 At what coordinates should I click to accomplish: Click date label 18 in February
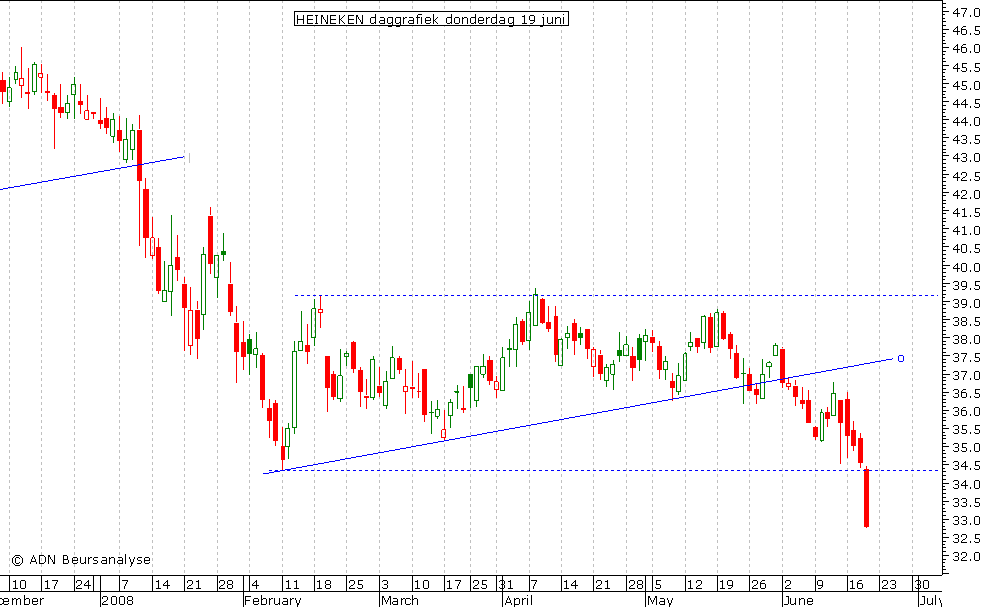(x=323, y=584)
